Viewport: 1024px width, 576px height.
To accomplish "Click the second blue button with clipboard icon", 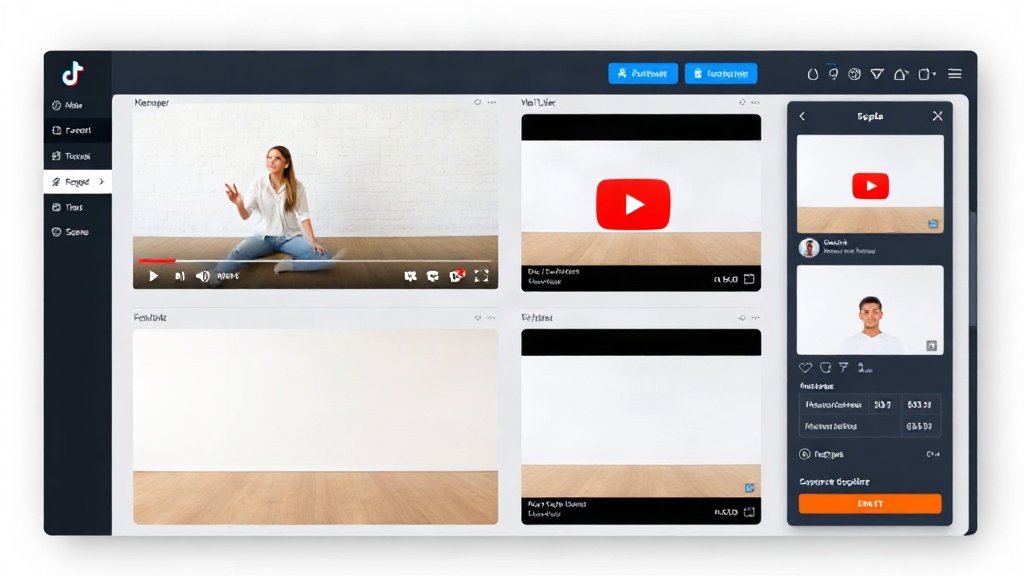I will pos(721,73).
